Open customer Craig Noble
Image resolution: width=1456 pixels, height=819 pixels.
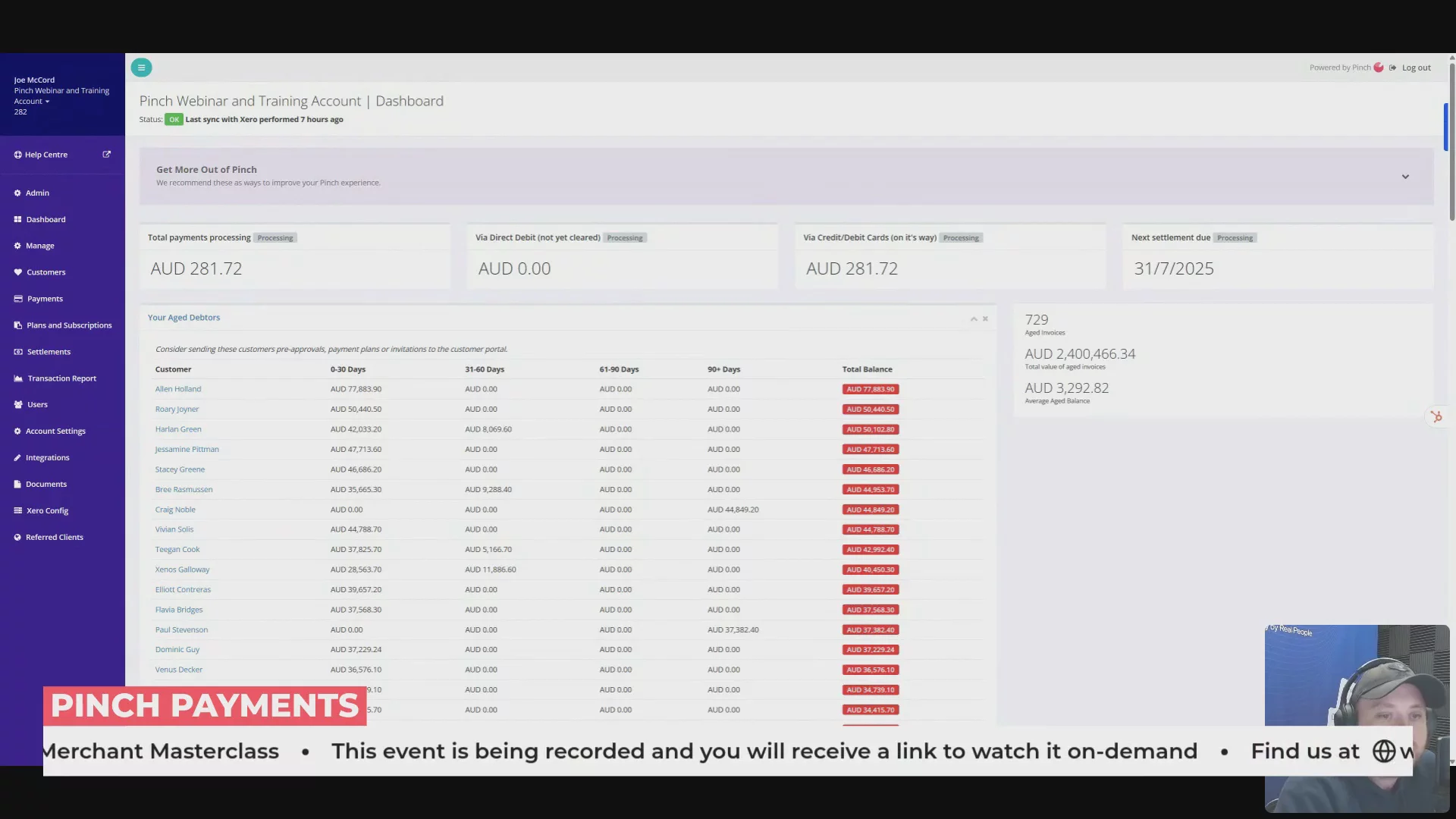tap(175, 510)
